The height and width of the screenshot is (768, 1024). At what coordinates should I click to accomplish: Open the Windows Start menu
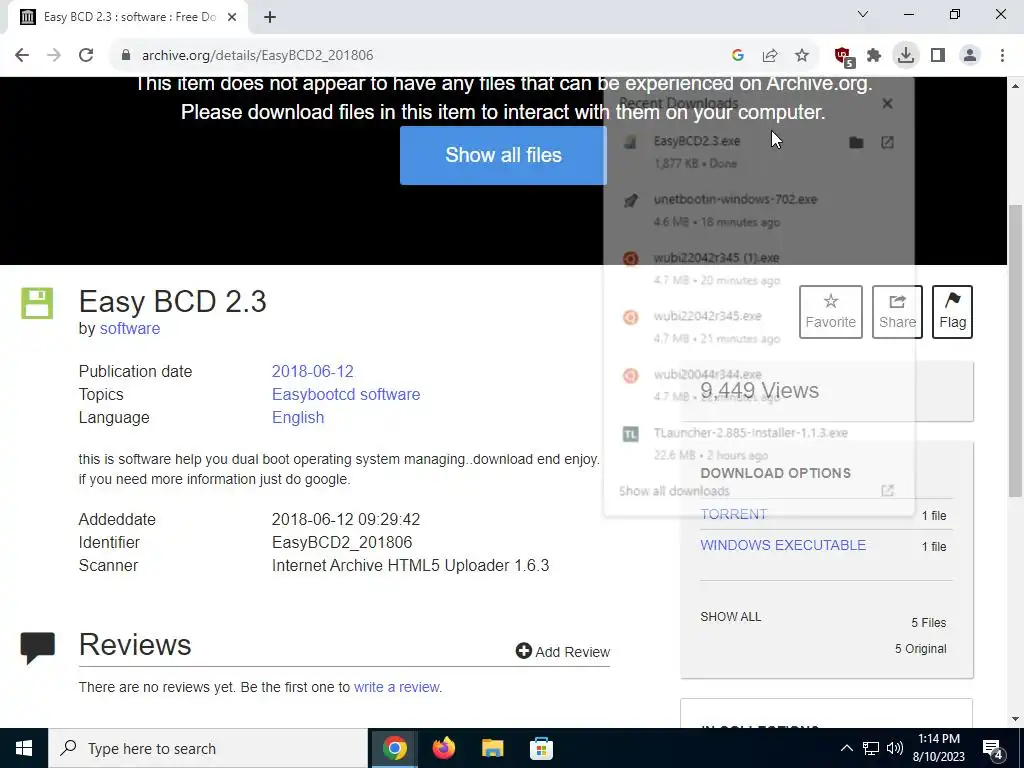point(24,748)
